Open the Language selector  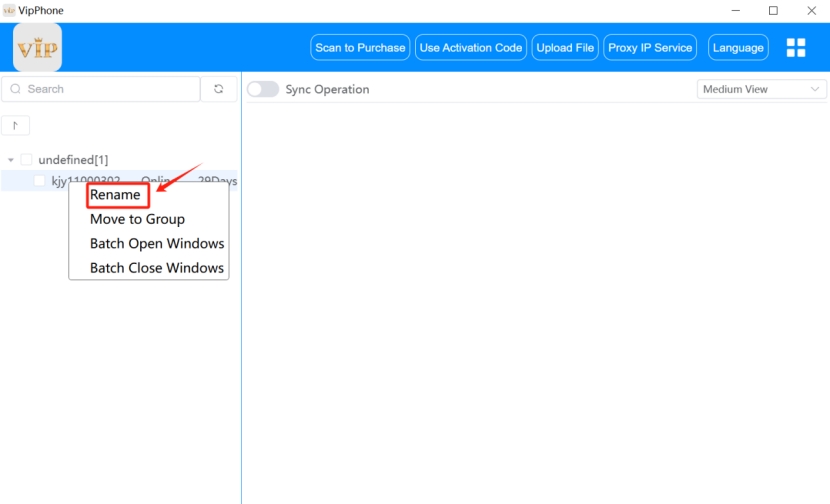[738, 48]
